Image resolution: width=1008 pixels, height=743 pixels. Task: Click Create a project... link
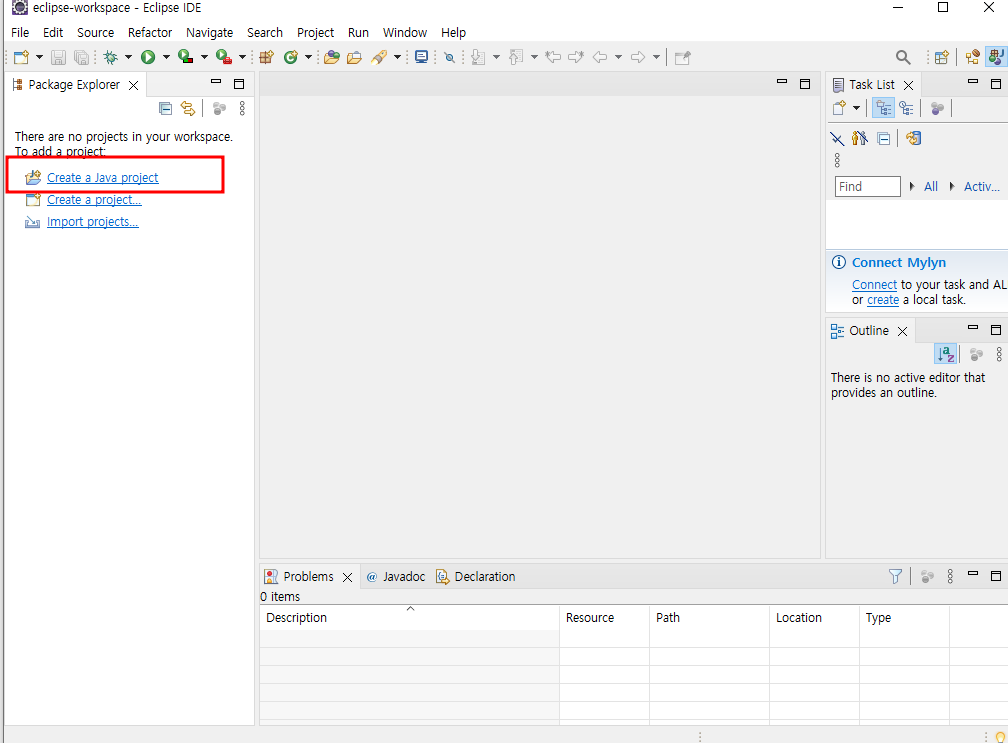94,200
